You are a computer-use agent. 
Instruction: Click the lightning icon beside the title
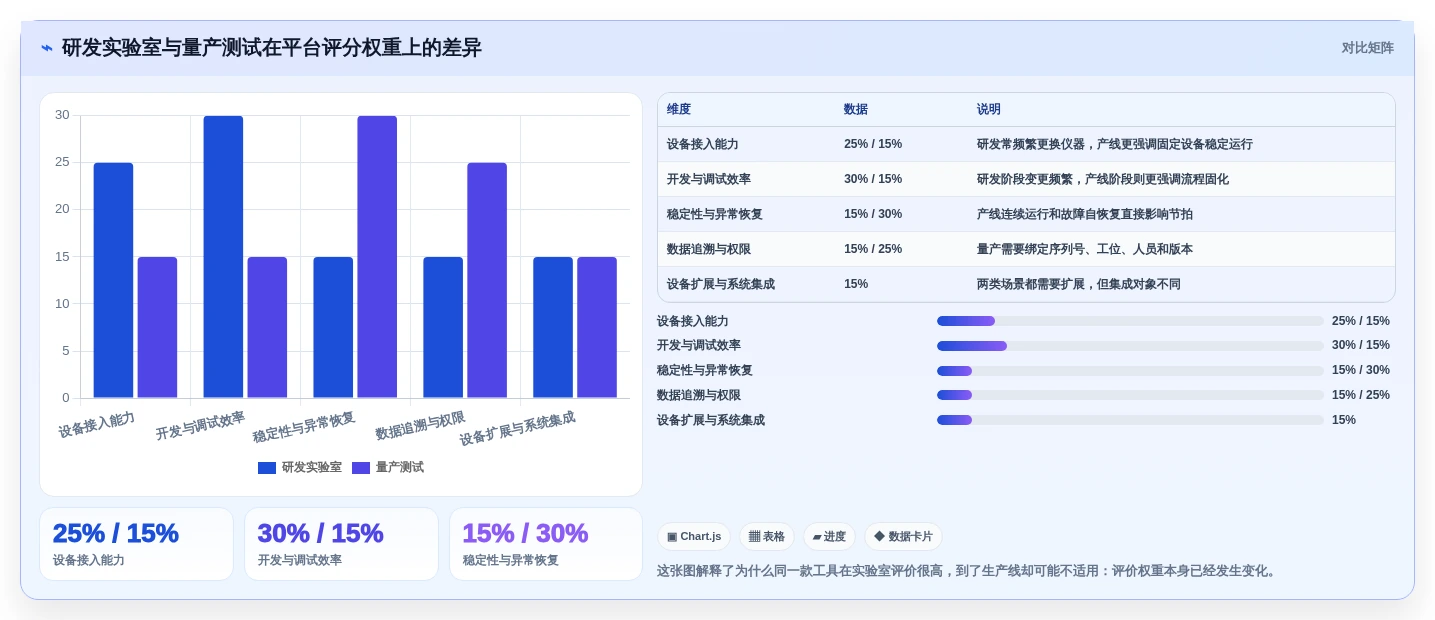coord(46,48)
